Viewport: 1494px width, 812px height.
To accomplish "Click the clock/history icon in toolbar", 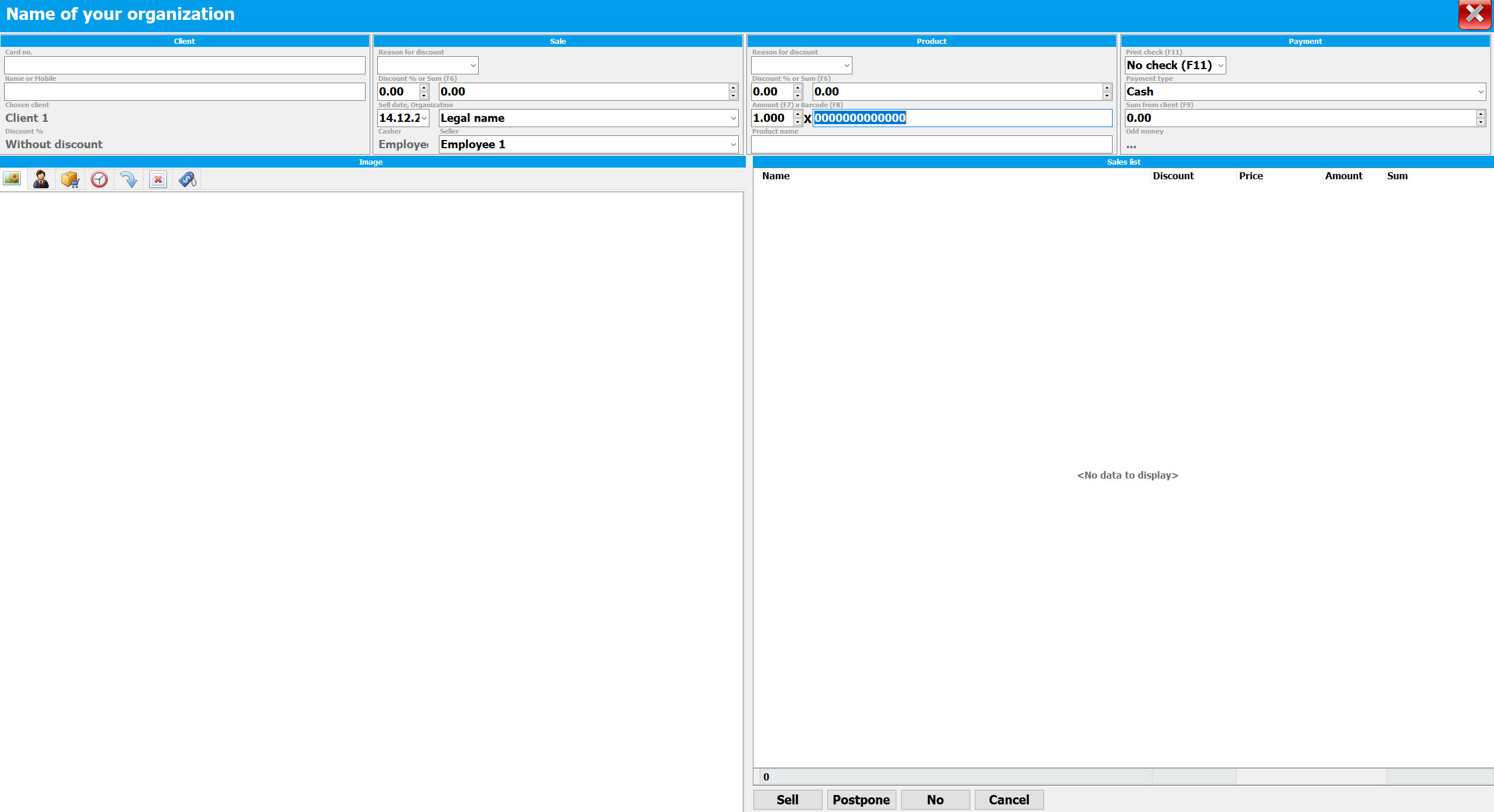I will [x=99, y=180].
